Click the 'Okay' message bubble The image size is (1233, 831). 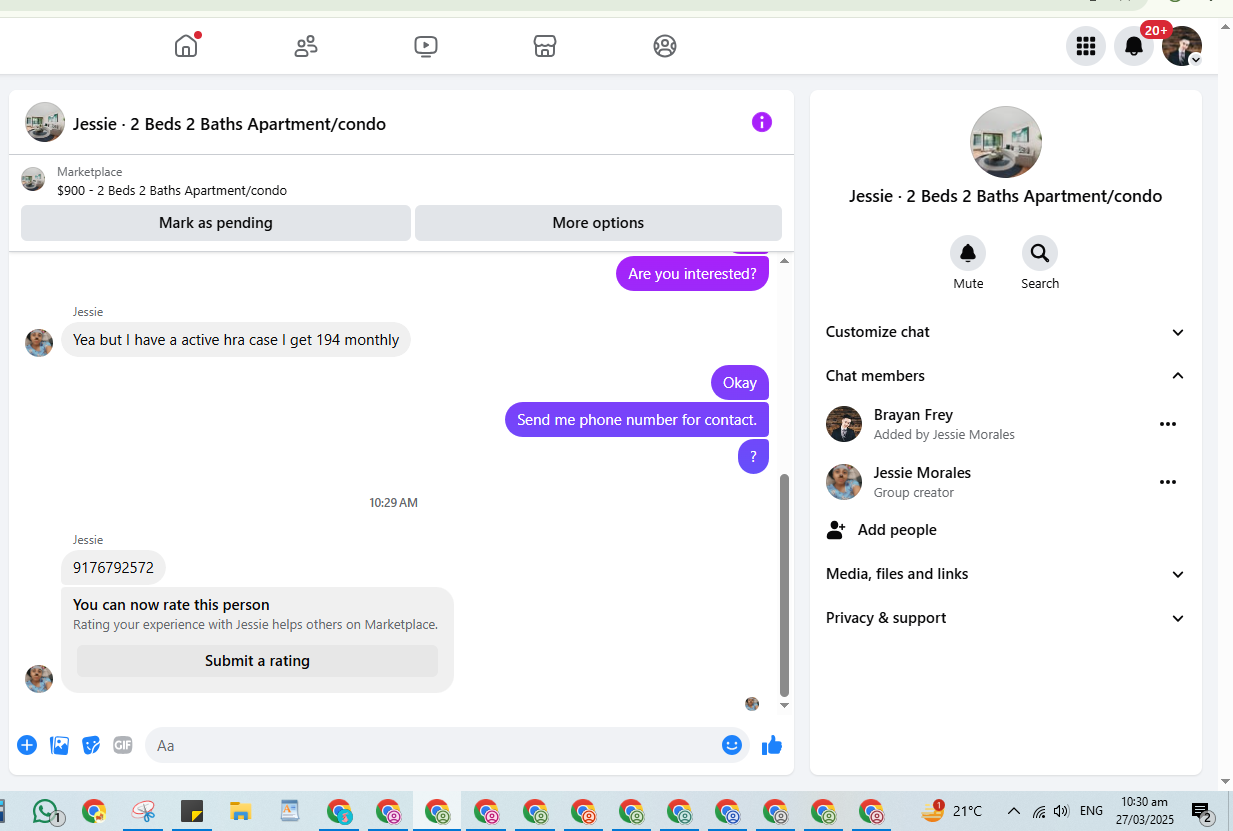coord(740,383)
